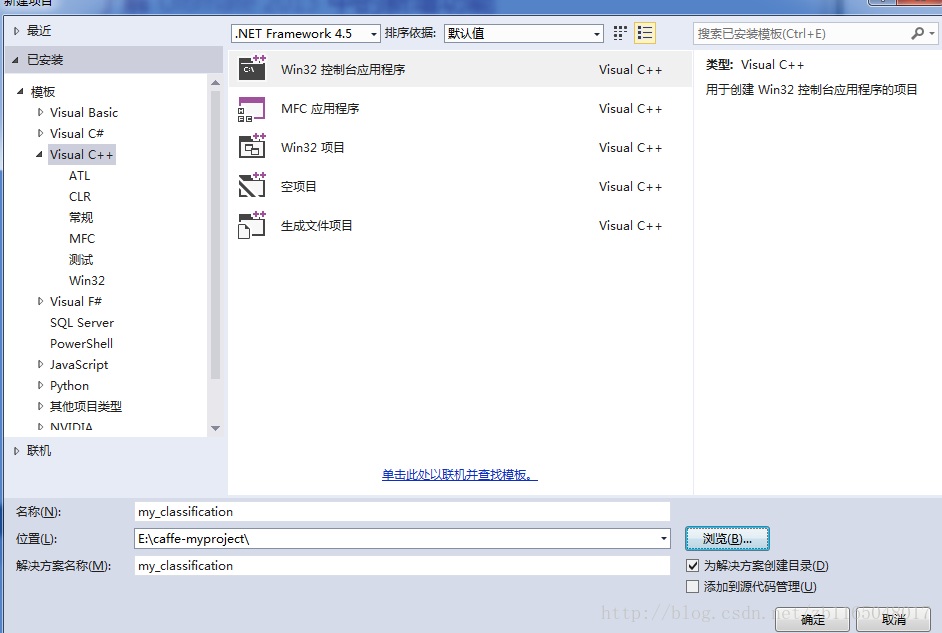Expand the 其他项目类型 node arrow
Viewport: 942px width, 633px height.
coord(40,407)
